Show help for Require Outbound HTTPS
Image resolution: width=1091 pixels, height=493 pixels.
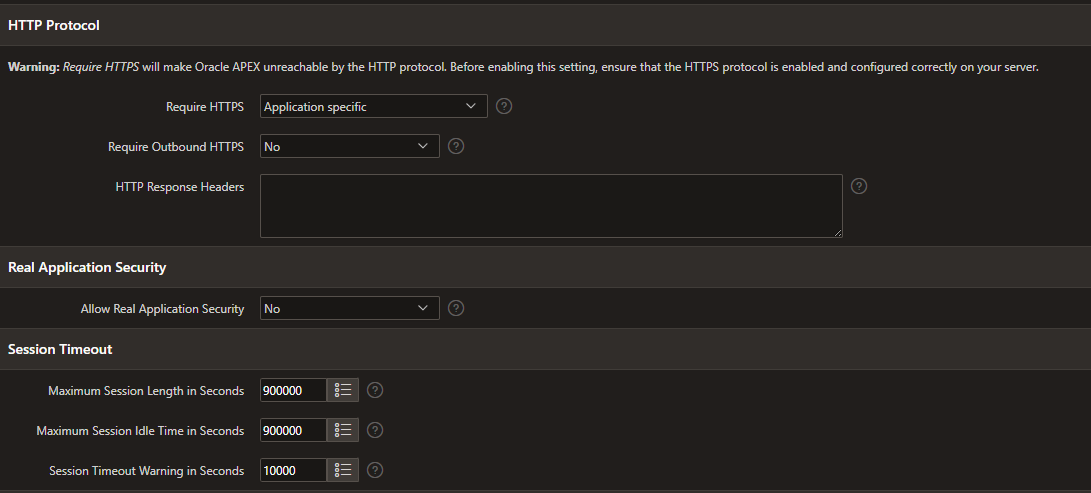tap(456, 146)
